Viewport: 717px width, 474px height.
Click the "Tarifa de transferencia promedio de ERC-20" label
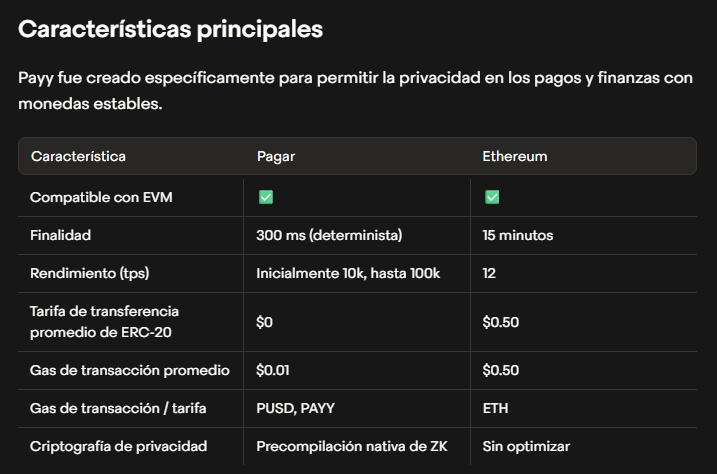tap(104, 322)
